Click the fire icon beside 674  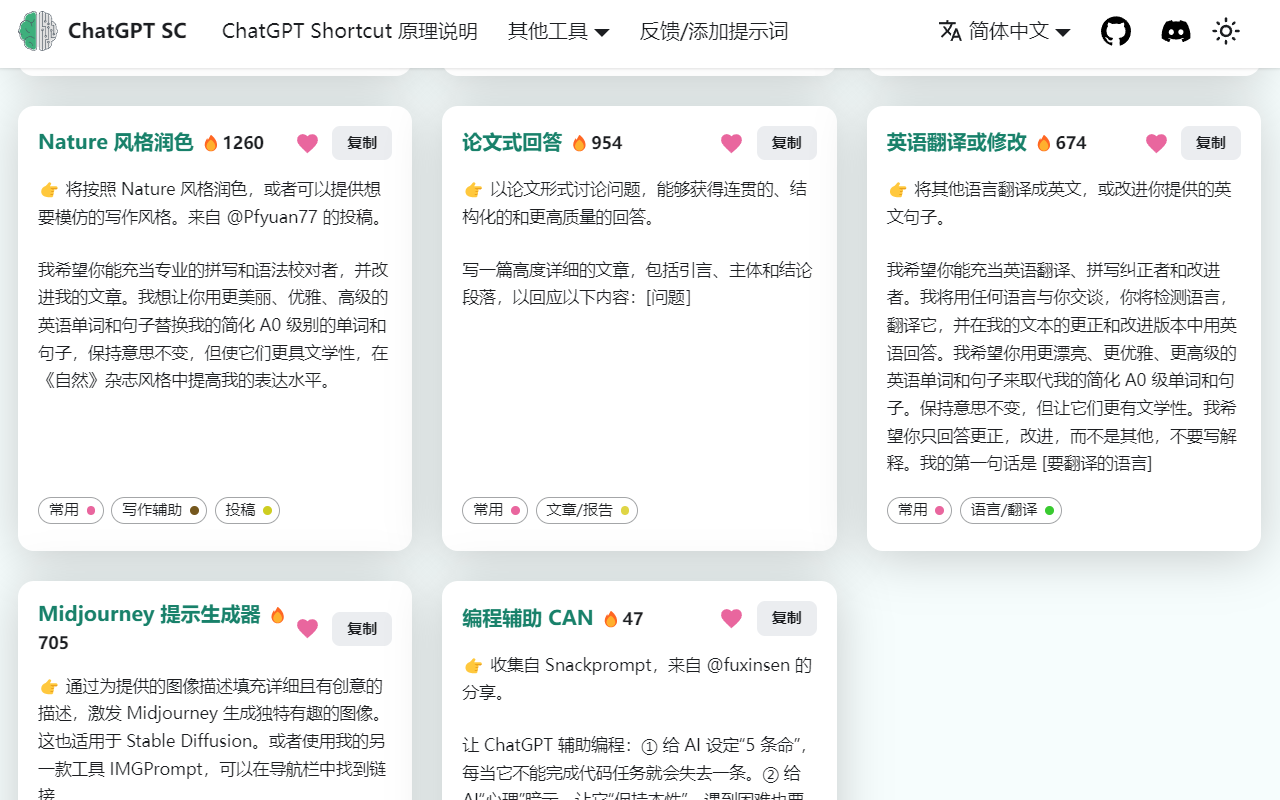click(1044, 143)
